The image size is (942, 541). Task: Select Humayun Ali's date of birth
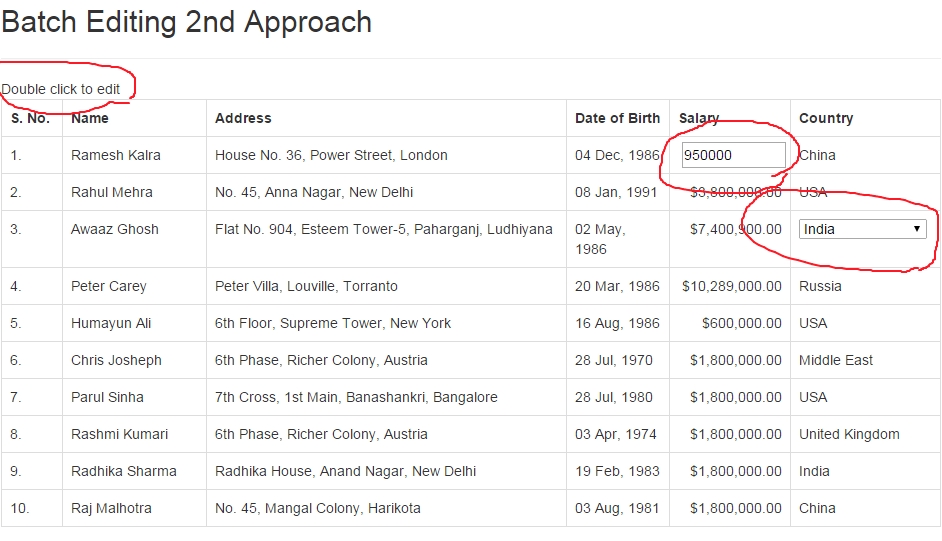point(618,323)
